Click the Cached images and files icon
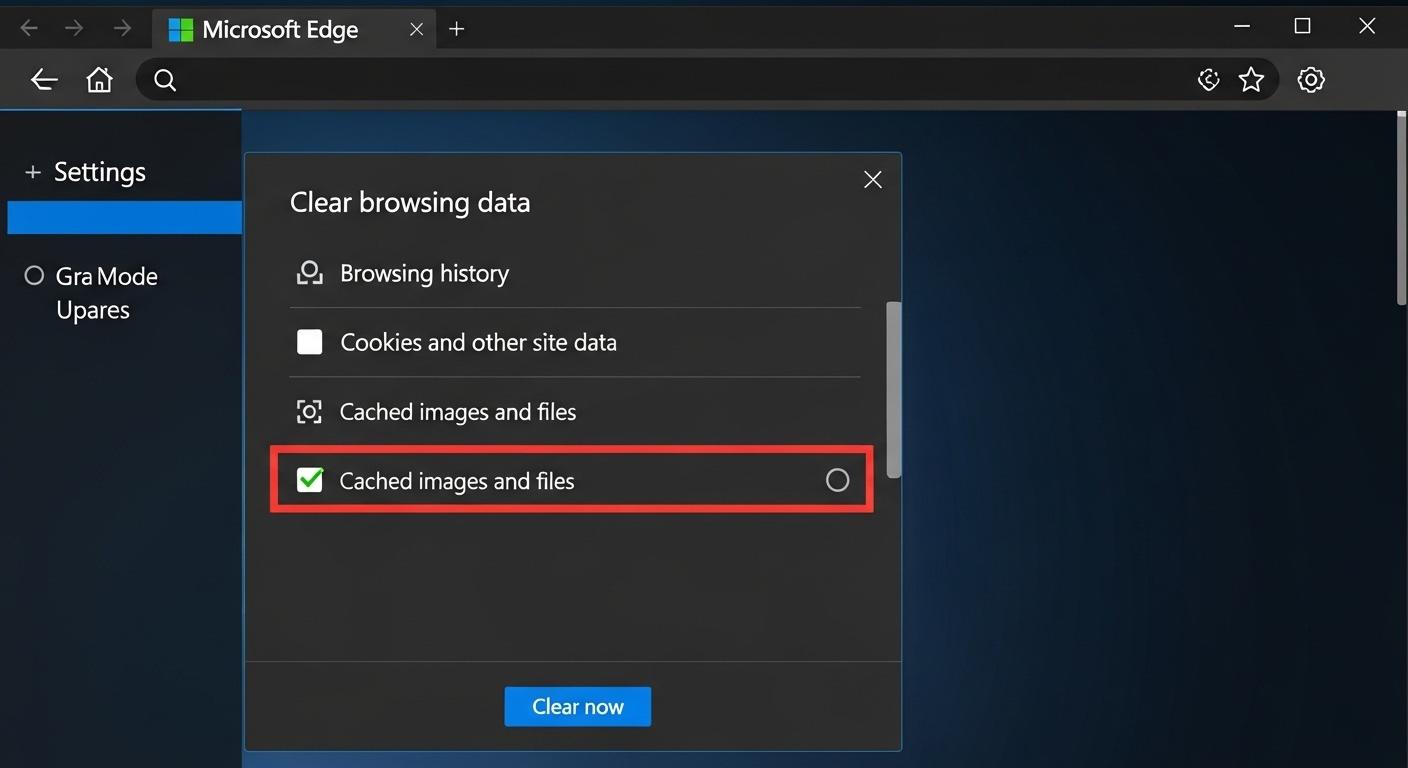Viewport: 1408px width, 768px height. pos(309,411)
